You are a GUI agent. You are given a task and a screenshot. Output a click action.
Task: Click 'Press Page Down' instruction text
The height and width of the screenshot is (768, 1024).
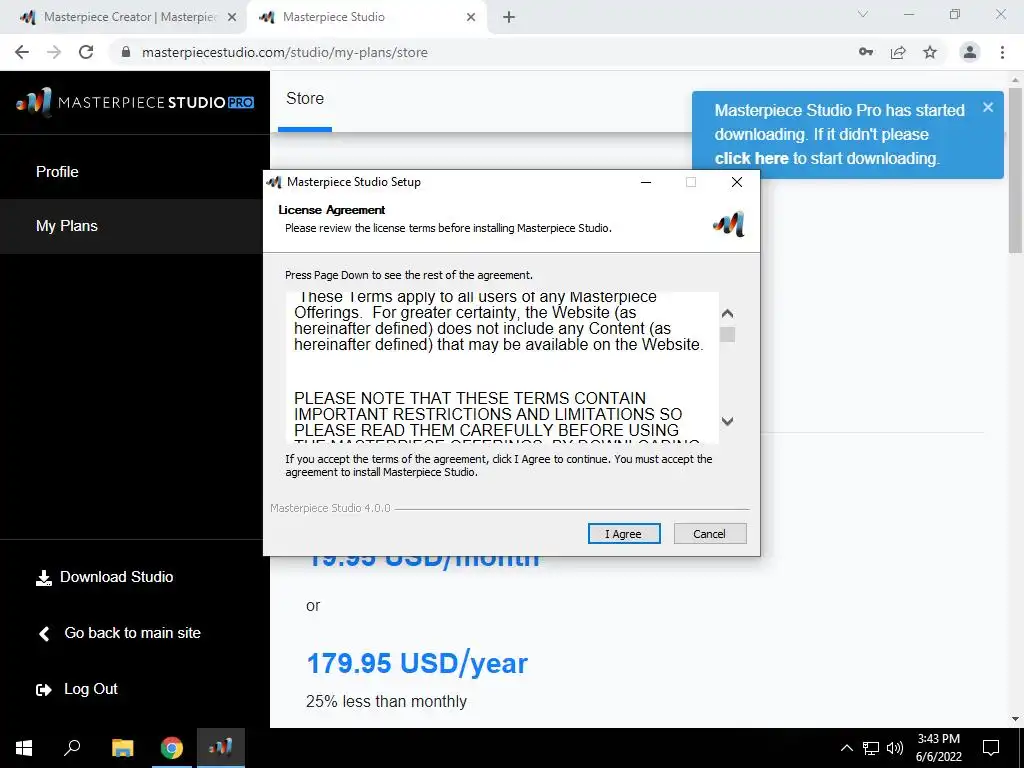409,275
